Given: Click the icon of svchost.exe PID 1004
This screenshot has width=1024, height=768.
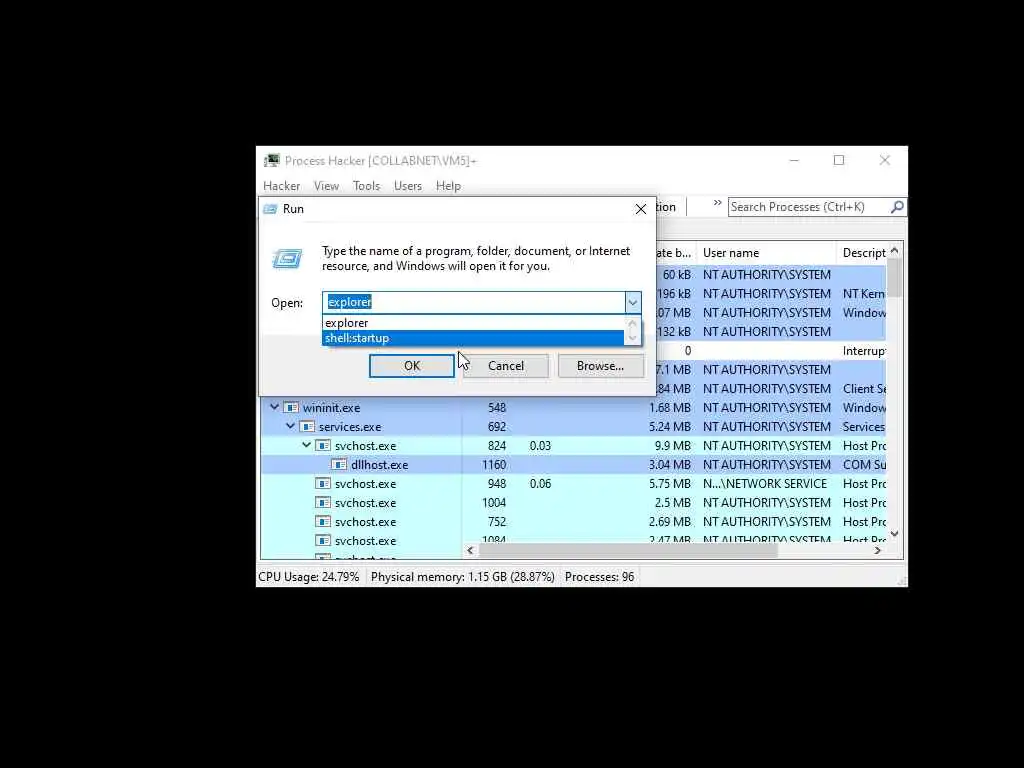Looking at the screenshot, I should (323, 502).
